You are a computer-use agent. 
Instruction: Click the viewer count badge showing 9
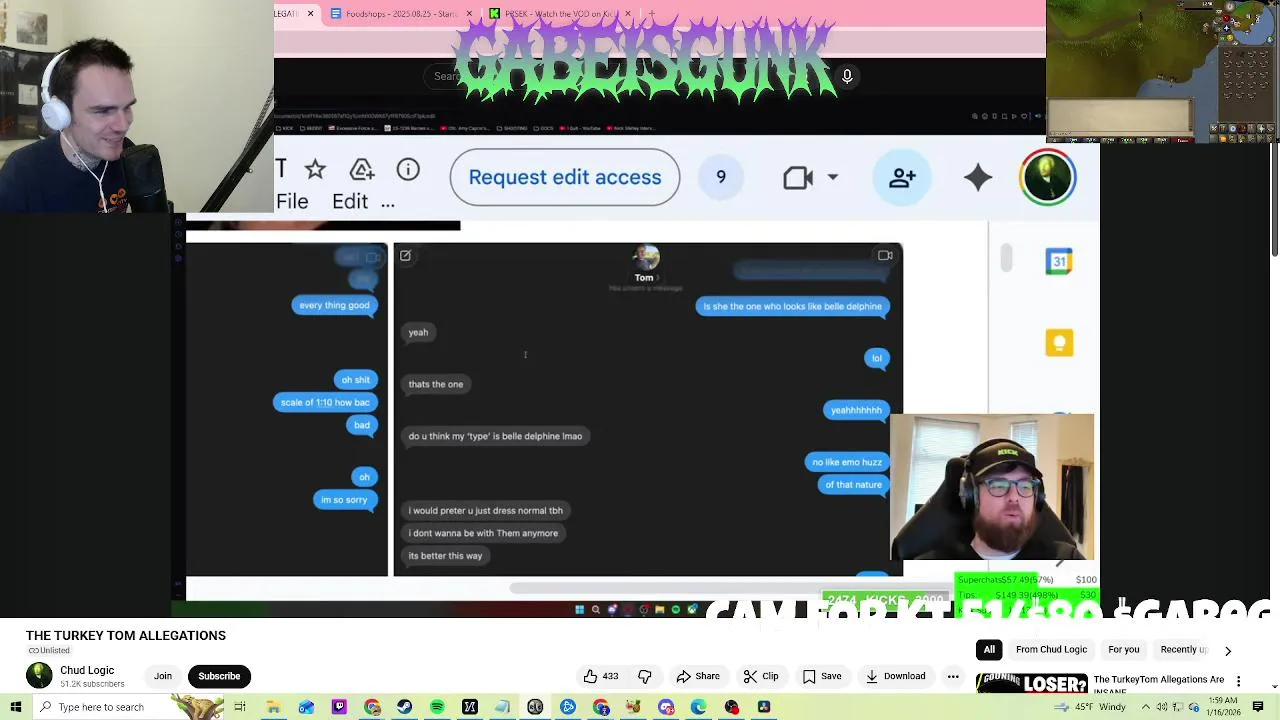[x=721, y=178]
